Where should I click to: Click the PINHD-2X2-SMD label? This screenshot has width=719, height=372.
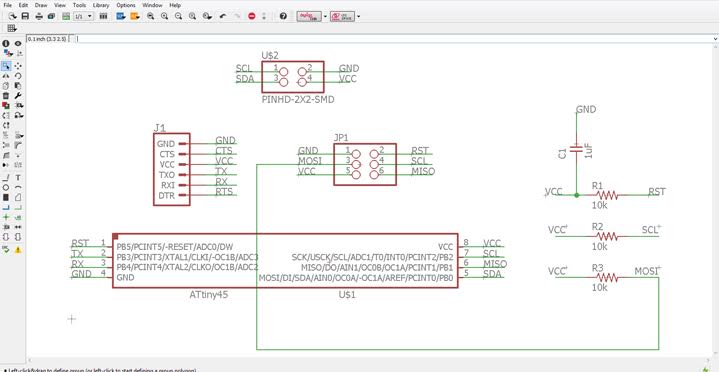(298, 99)
